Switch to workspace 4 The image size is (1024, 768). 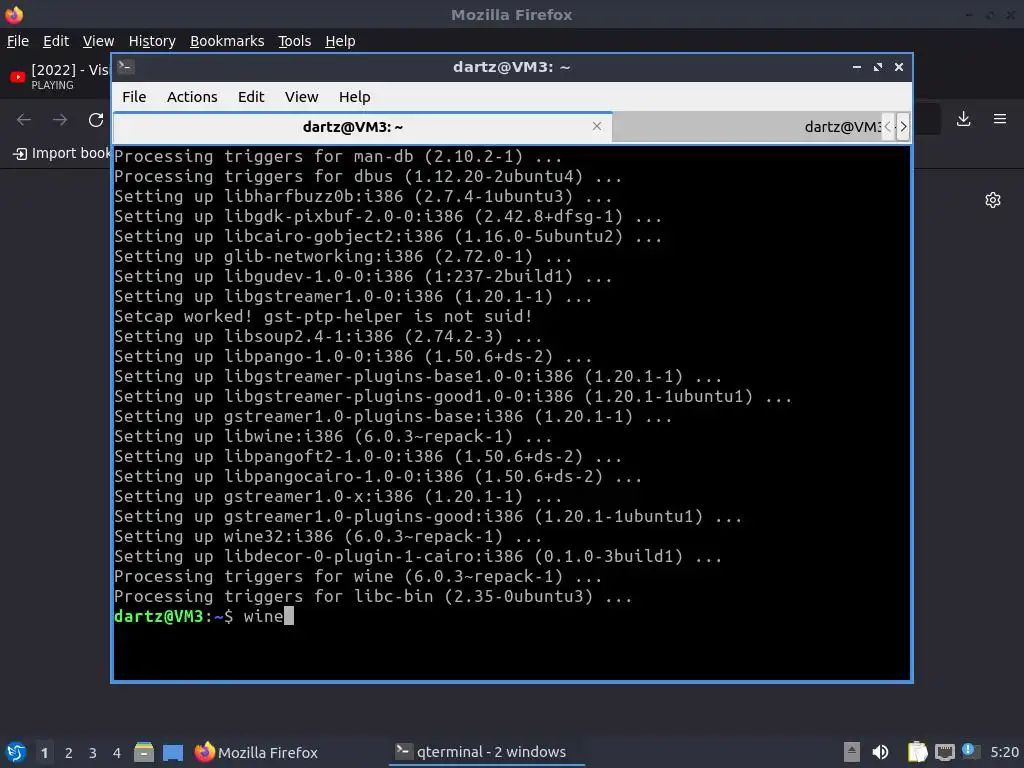[x=117, y=752]
